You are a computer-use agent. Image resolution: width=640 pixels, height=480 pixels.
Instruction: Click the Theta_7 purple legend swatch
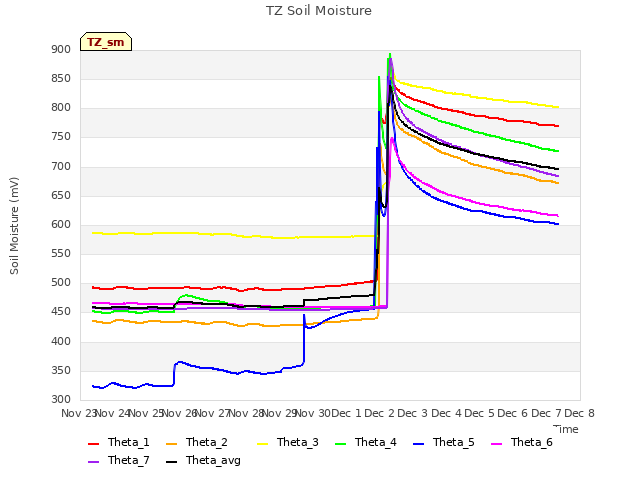tap(93, 461)
